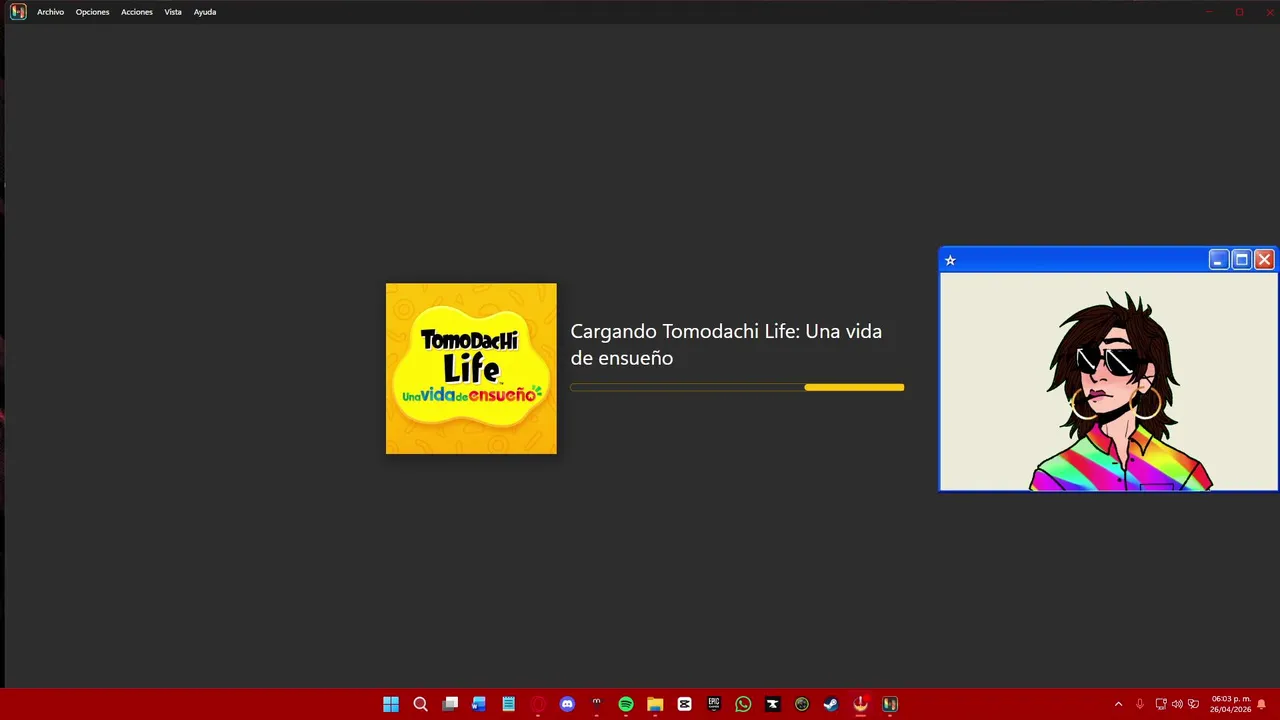
Task: Open Task View from the taskbar
Action: tap(450, 704)
